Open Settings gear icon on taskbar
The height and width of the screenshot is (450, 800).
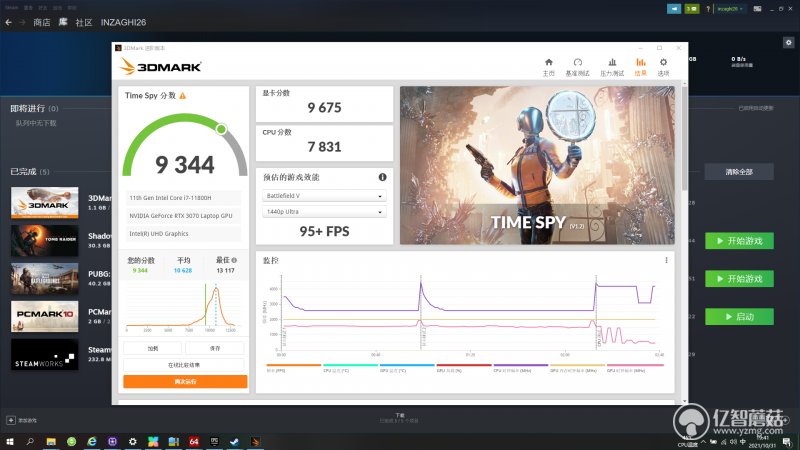coord(133,442)
